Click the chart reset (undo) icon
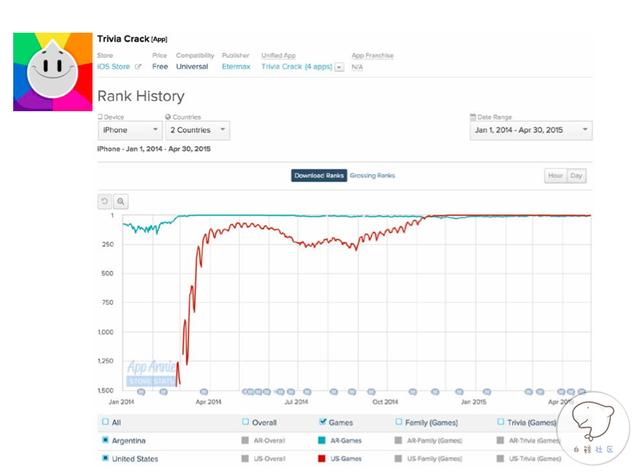 (105, 201)
